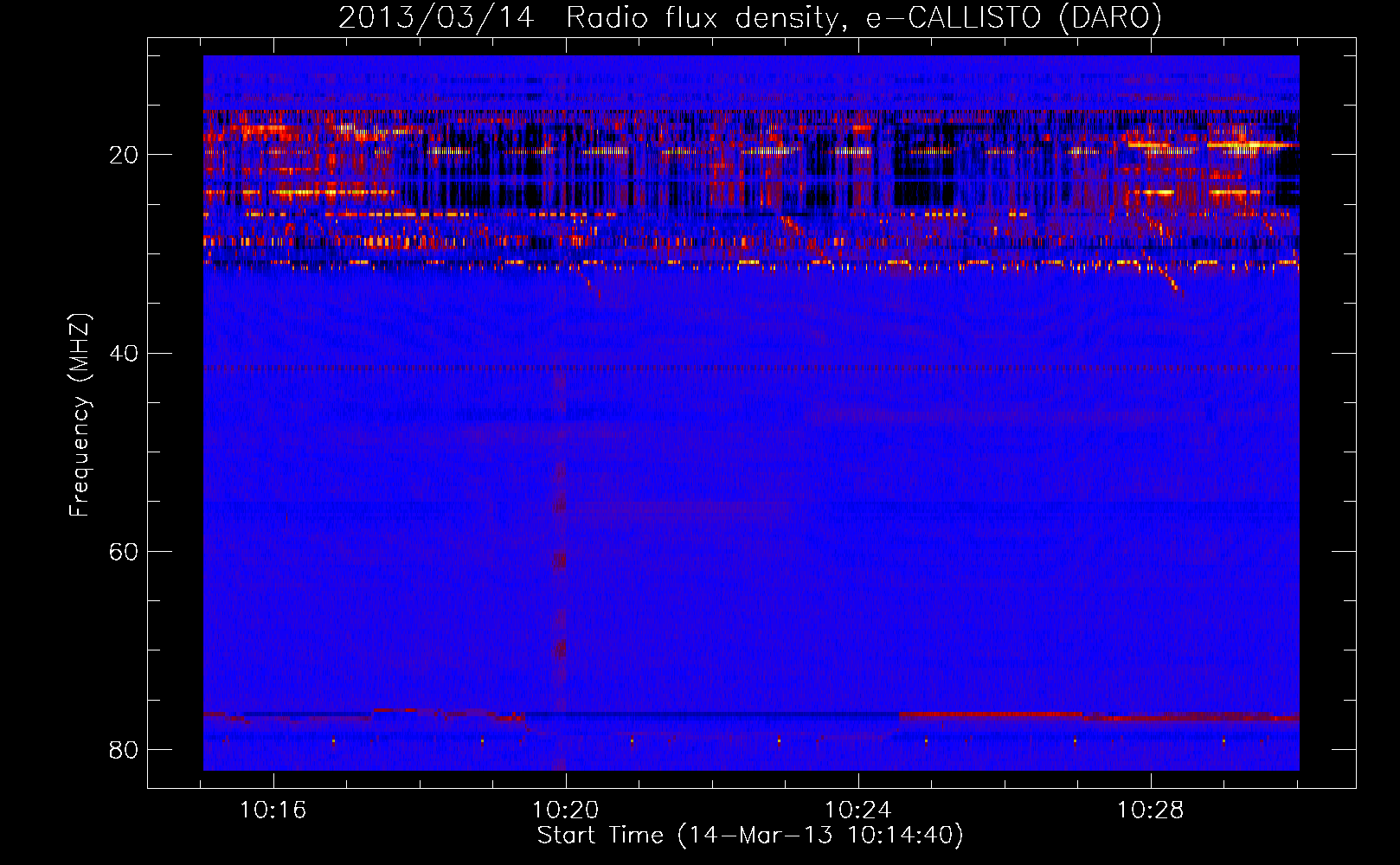
Task: Click the 60 MHz frequency tick label
Action: (124, 551)
